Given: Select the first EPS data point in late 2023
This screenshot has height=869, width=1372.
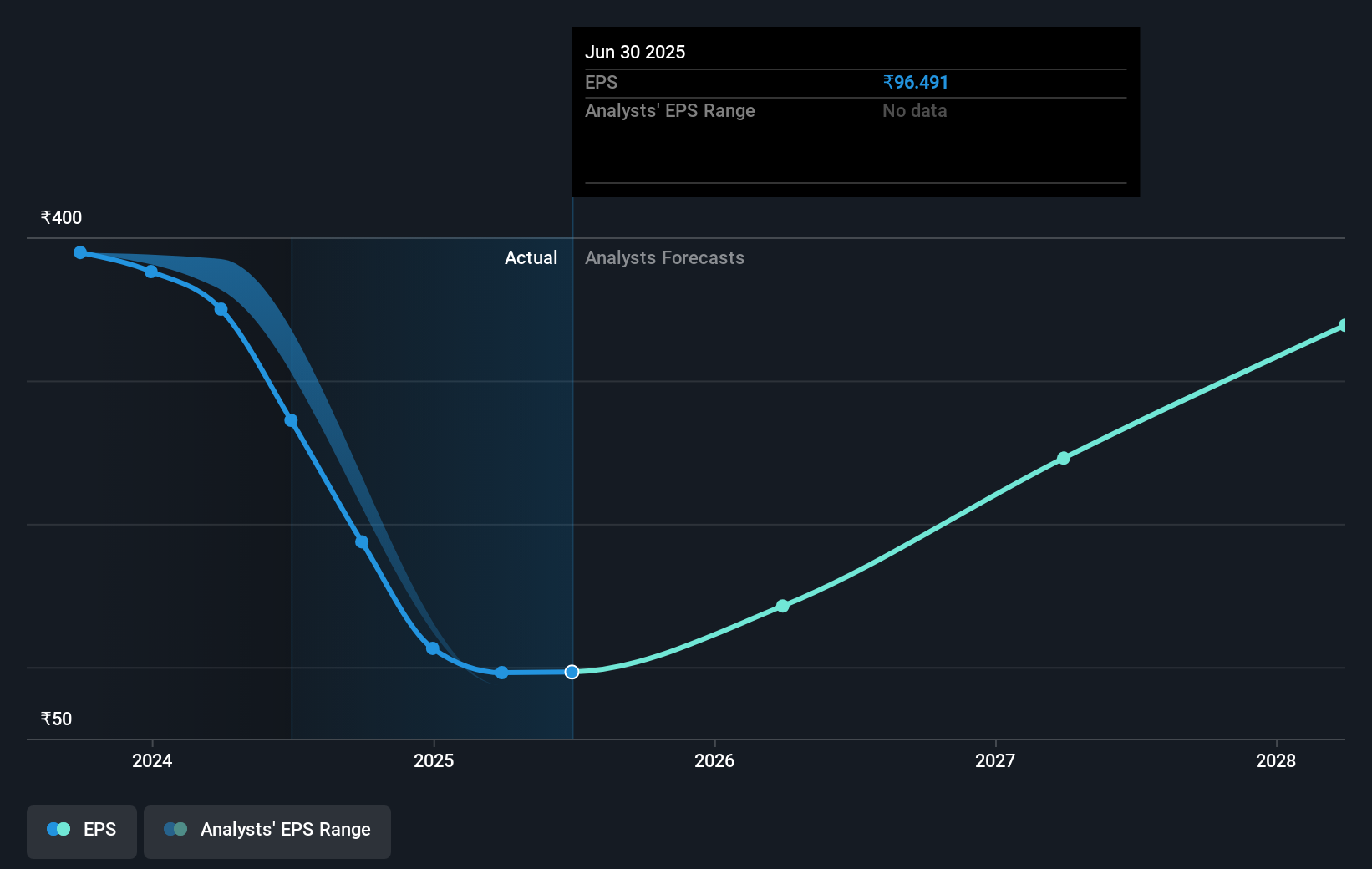Looking at the screenshot, I should (80, 252).
